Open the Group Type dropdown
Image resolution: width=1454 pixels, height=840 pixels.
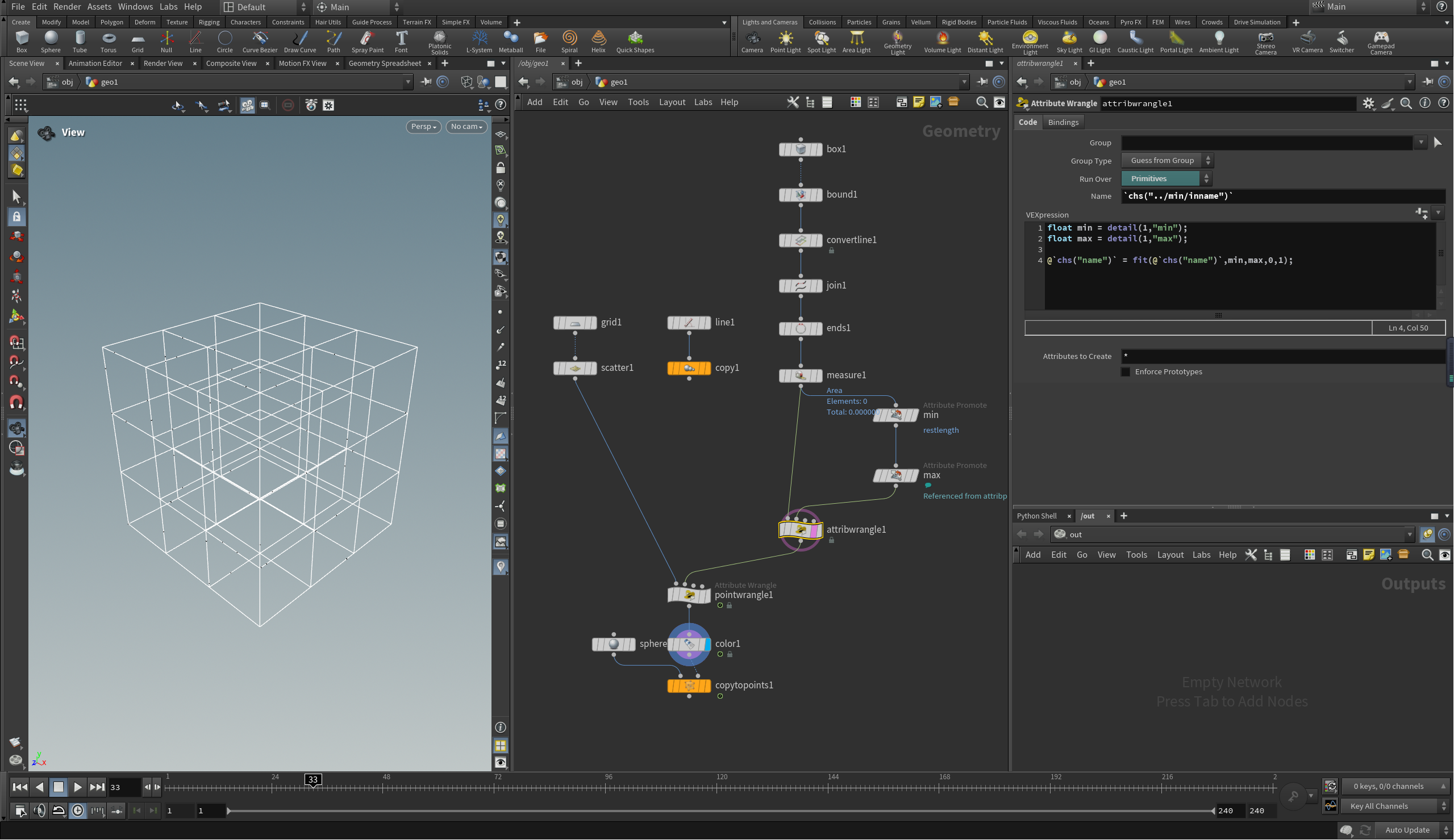[x=1166, y=160]
